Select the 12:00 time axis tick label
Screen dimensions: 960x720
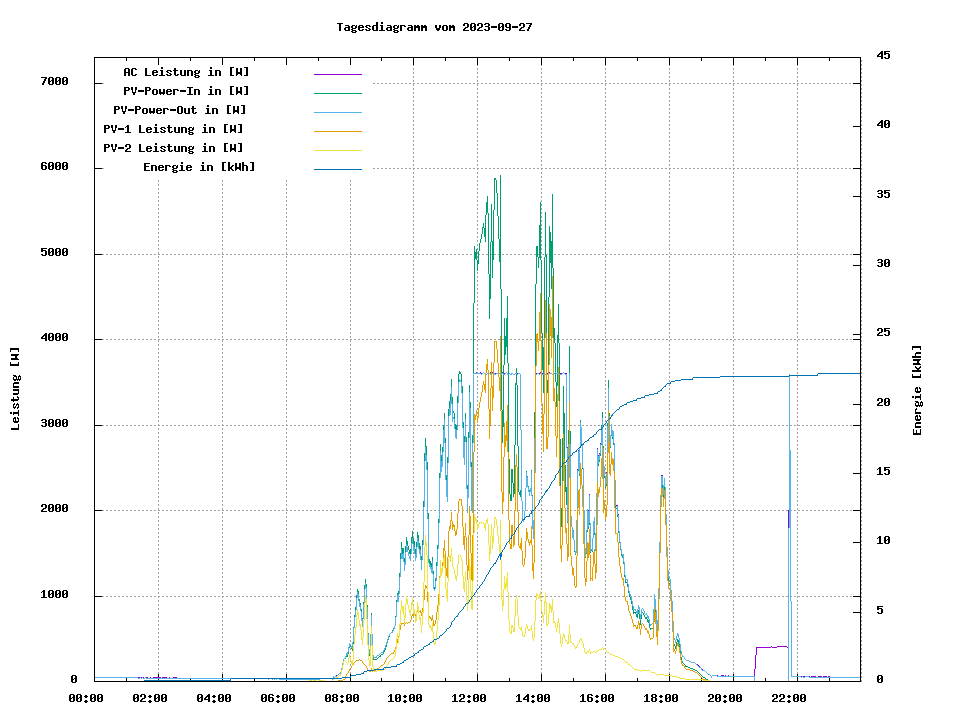(469, 698)
